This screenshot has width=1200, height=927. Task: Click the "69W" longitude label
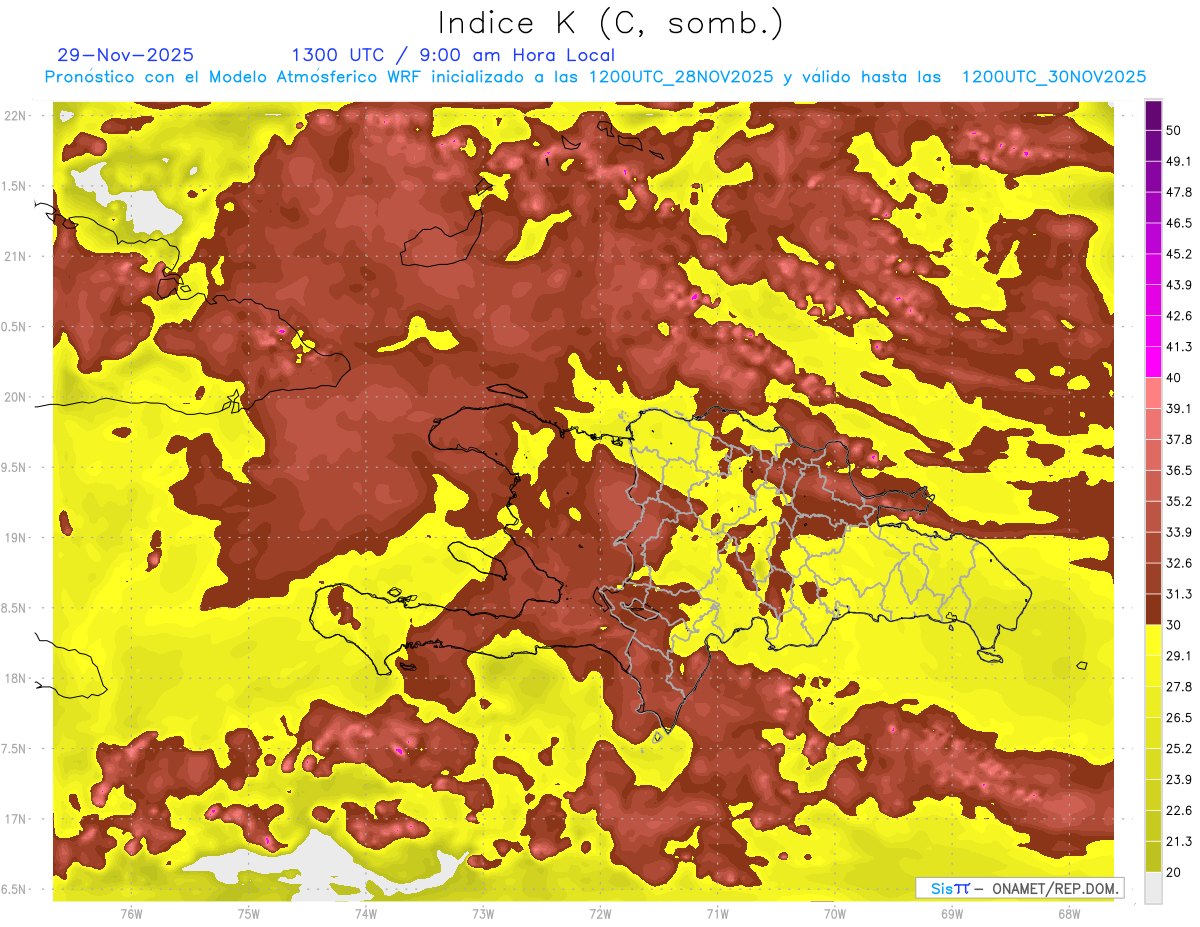[x=951, y=913]
